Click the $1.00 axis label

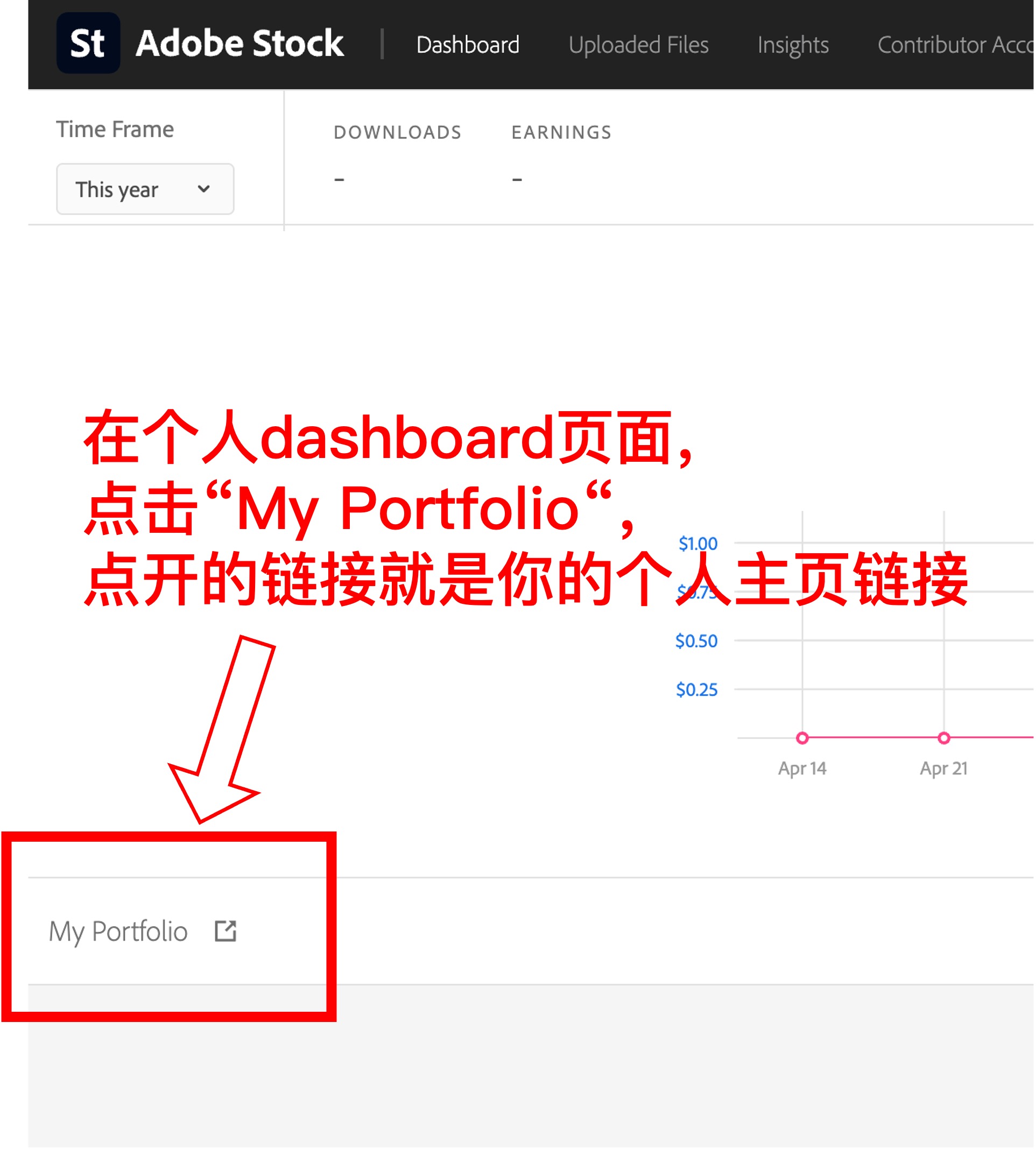698,544
